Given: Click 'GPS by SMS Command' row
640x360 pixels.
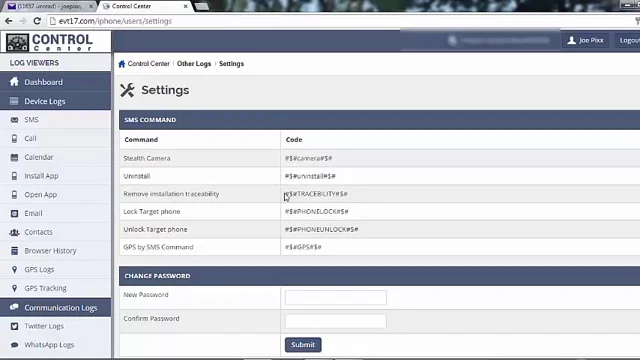Looking at the screenshot, I should [380, 247].
